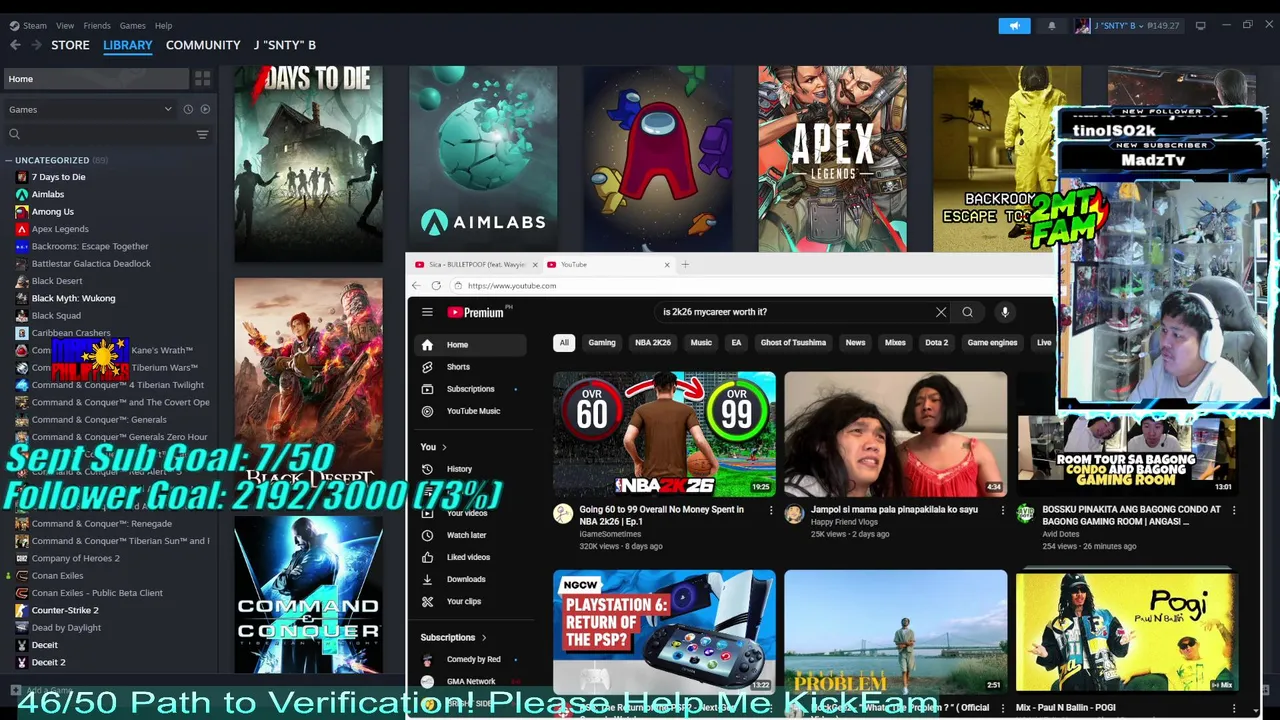
Task: Open the Help menu in Steam
Action: [164, 26]
